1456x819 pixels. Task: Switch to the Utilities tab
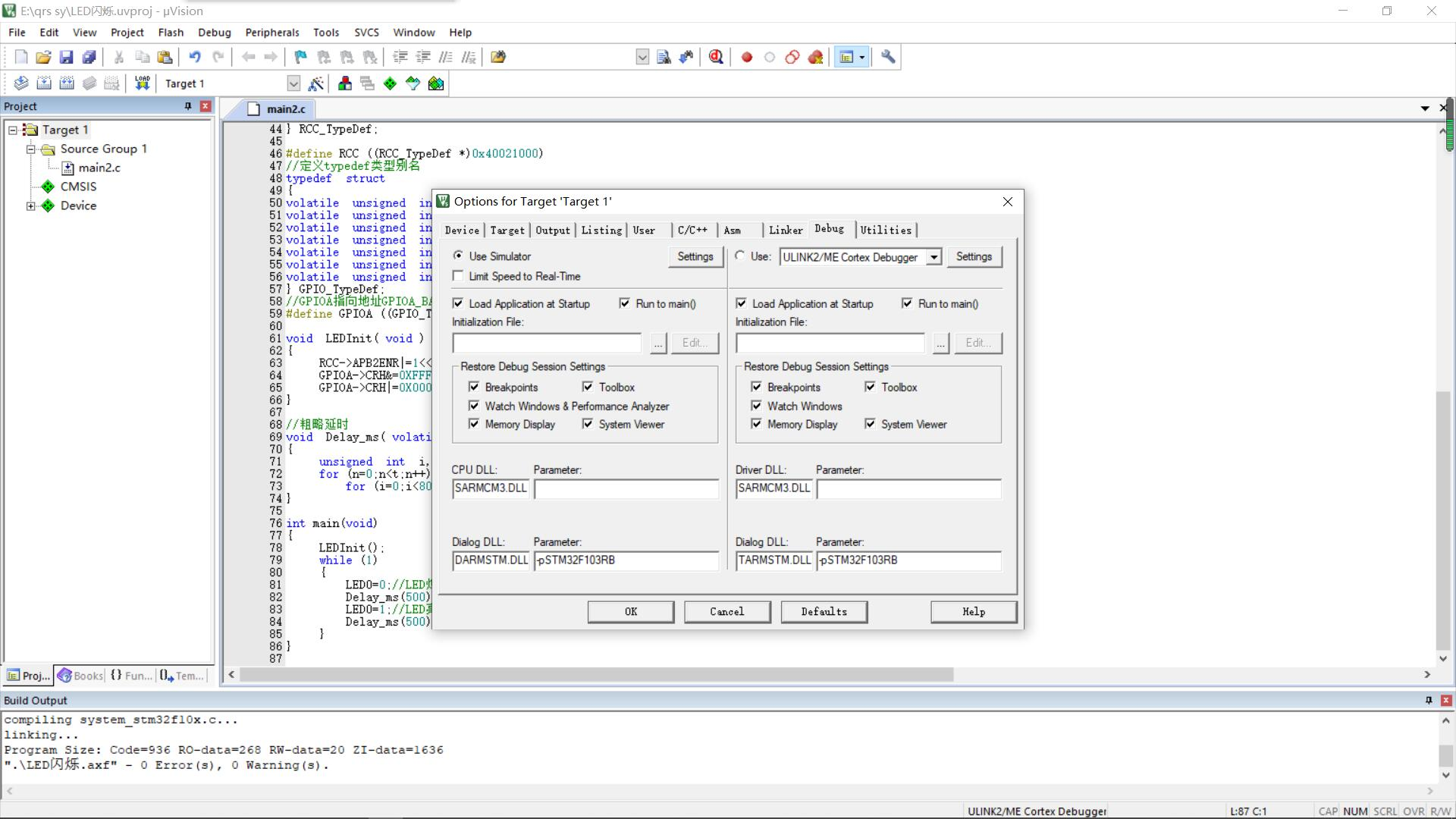[x=886, y=230]
